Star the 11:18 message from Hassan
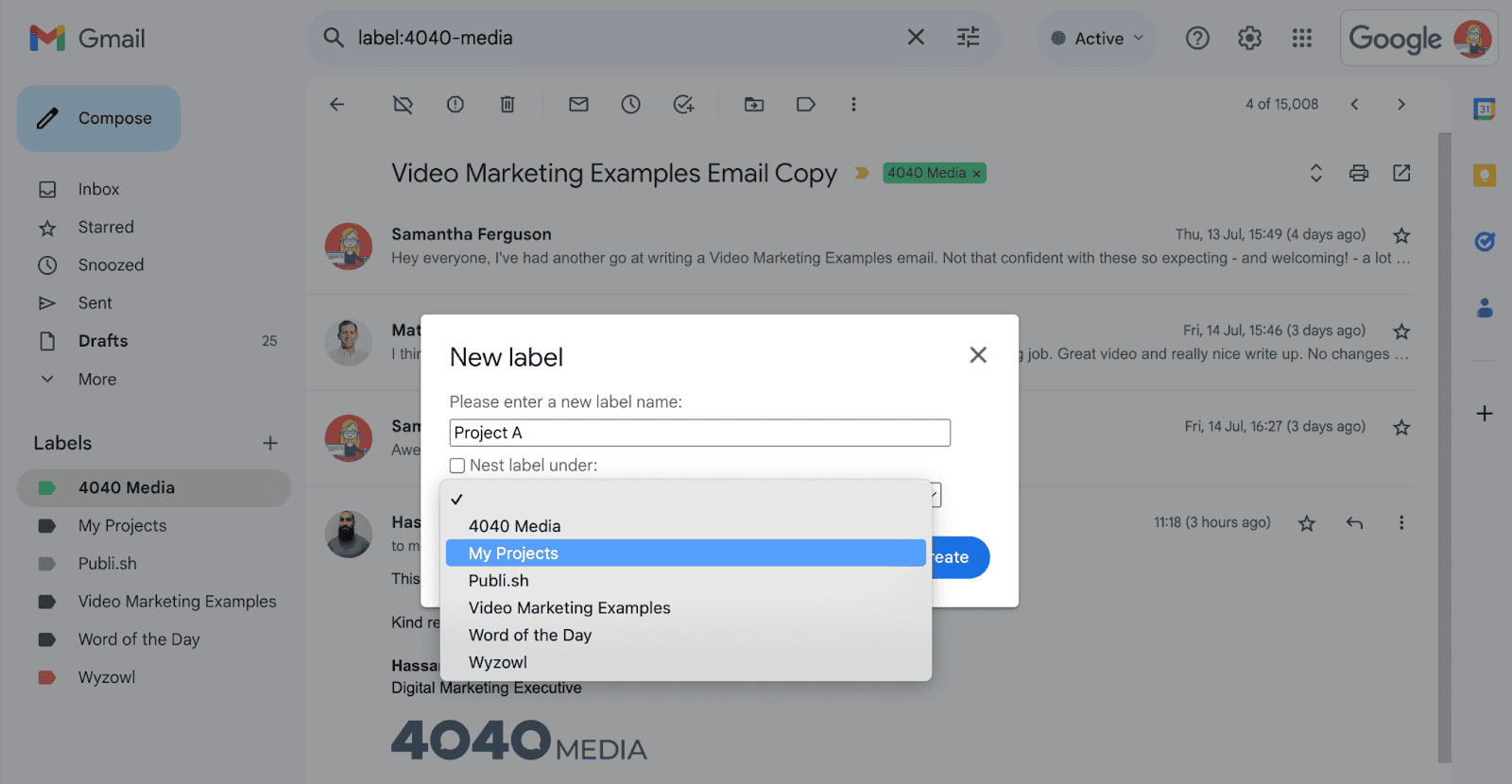 (1306, 523)
